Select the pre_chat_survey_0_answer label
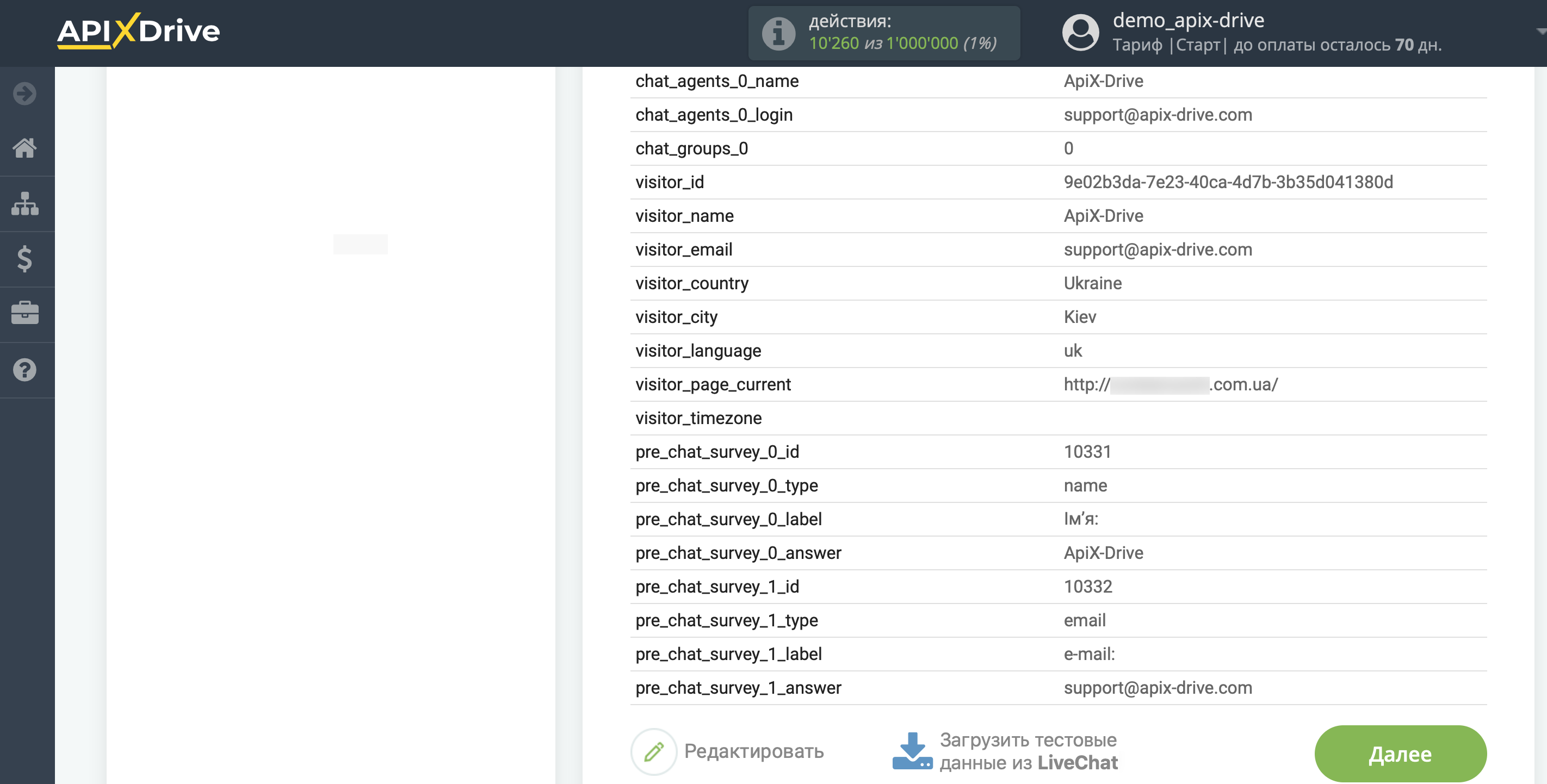This screenshot has width=1547, height=784. pyautogui.click(x=738, y=552)
